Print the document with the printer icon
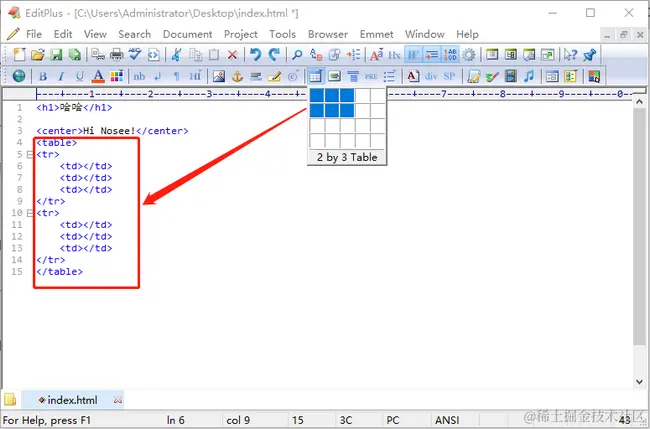Viewport: 650px width, 429px height. [116, 54]
